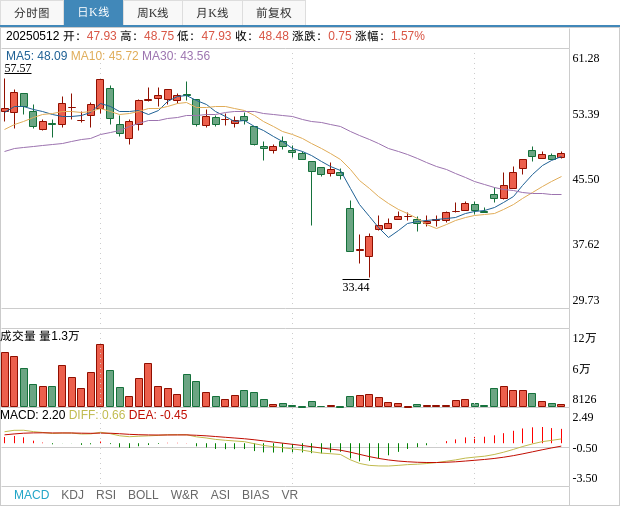
Task: Open the 周K线 tab
Action: tap(153, 13)
